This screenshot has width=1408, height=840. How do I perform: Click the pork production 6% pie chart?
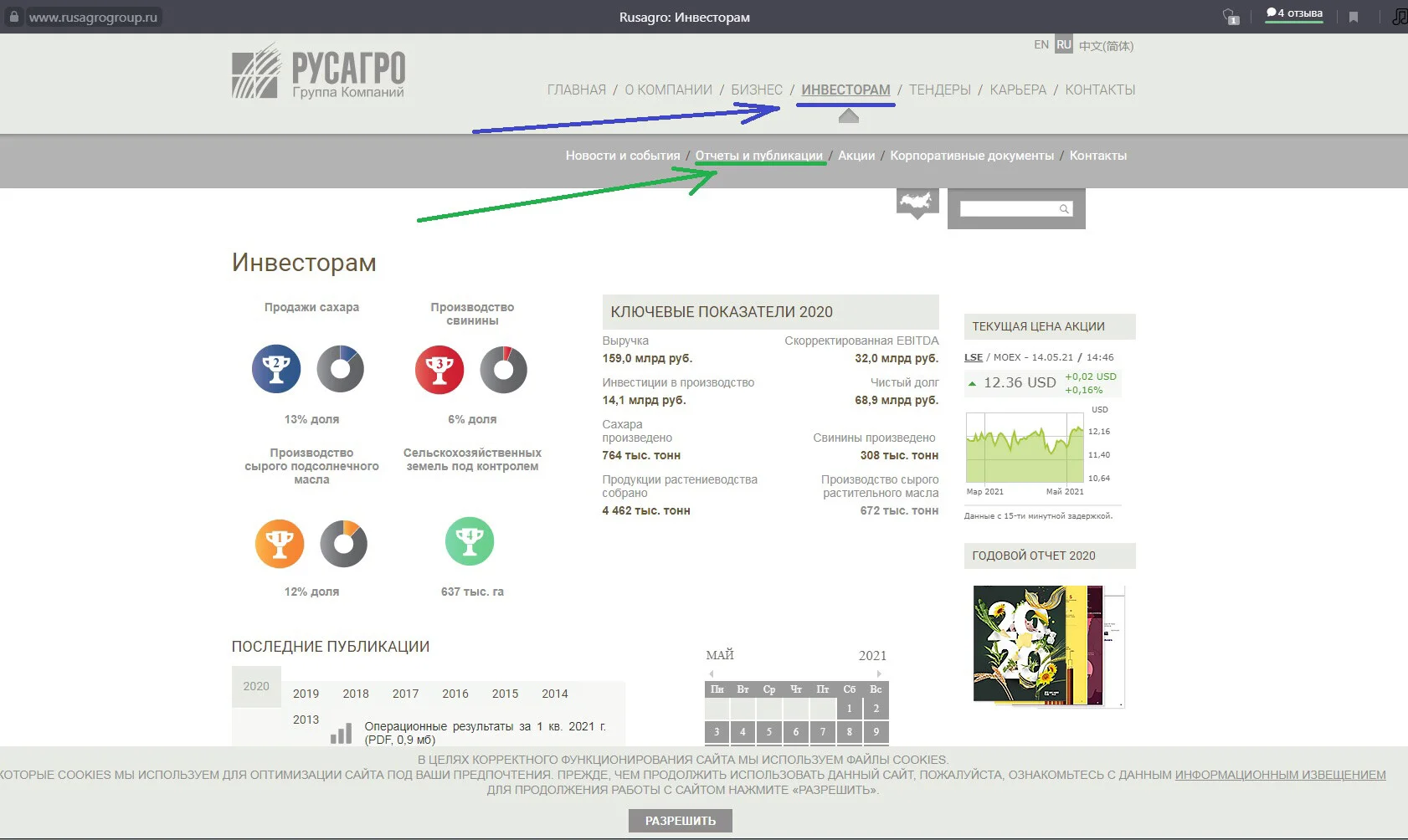(x=504, y=369)
